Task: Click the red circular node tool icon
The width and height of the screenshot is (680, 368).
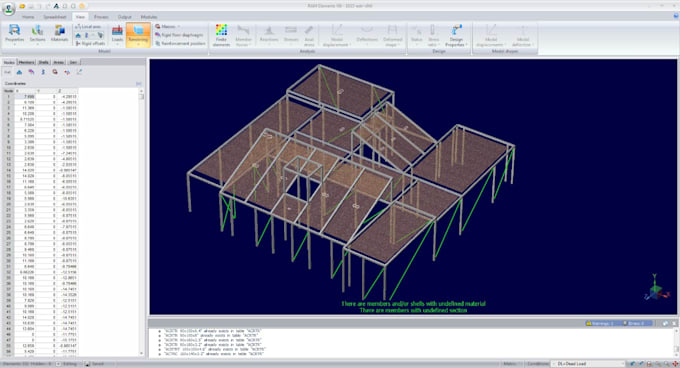Action: 55,72
